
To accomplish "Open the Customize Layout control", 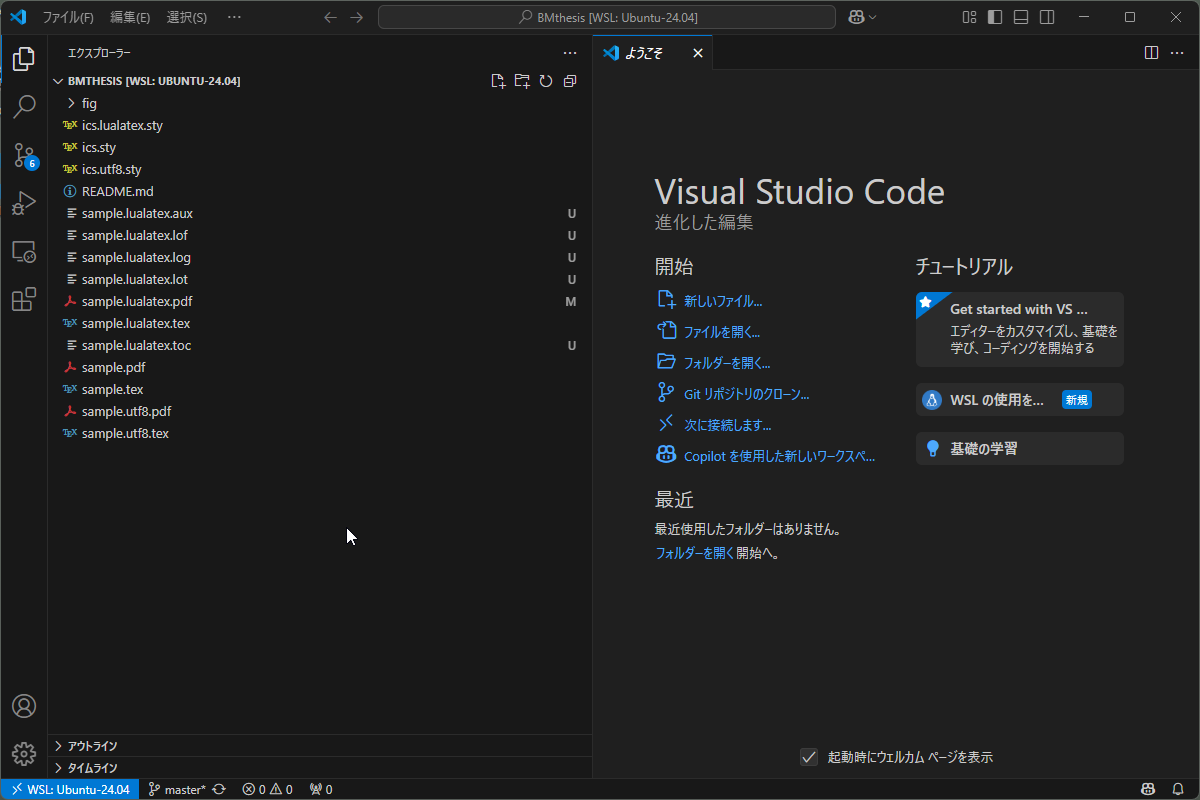I will coord(969,17).
